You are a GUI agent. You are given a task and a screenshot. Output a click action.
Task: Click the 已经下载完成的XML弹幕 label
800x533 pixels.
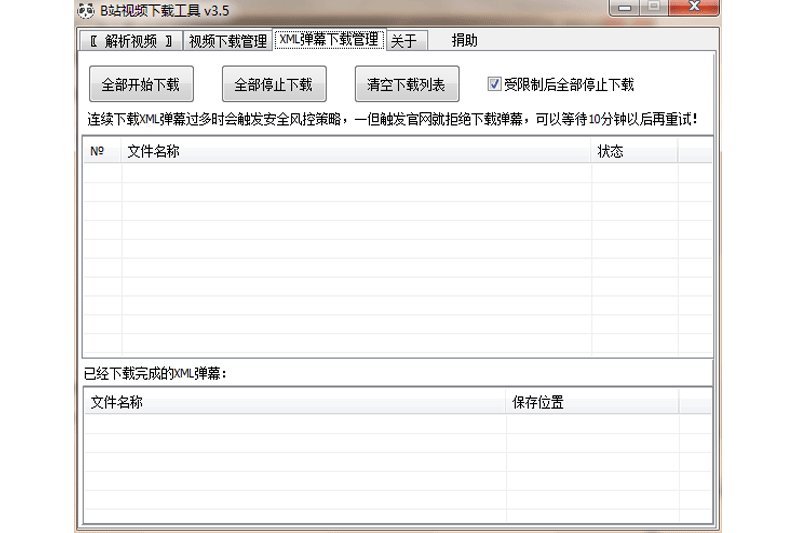coord(155,374)
